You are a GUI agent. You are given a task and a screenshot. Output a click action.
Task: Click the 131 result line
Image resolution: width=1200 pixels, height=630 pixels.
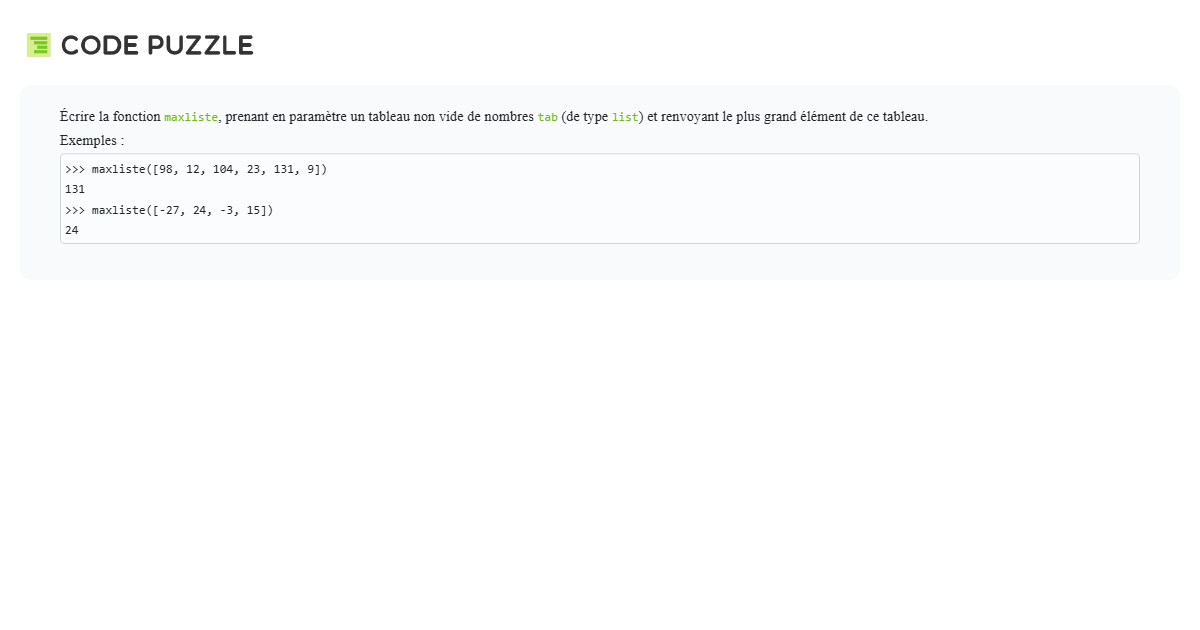(75, 189)
